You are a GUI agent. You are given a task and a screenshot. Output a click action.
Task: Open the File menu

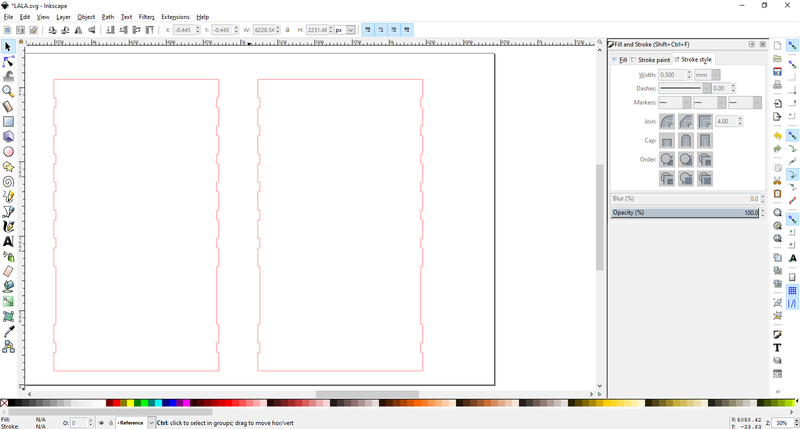pos(8,17)
